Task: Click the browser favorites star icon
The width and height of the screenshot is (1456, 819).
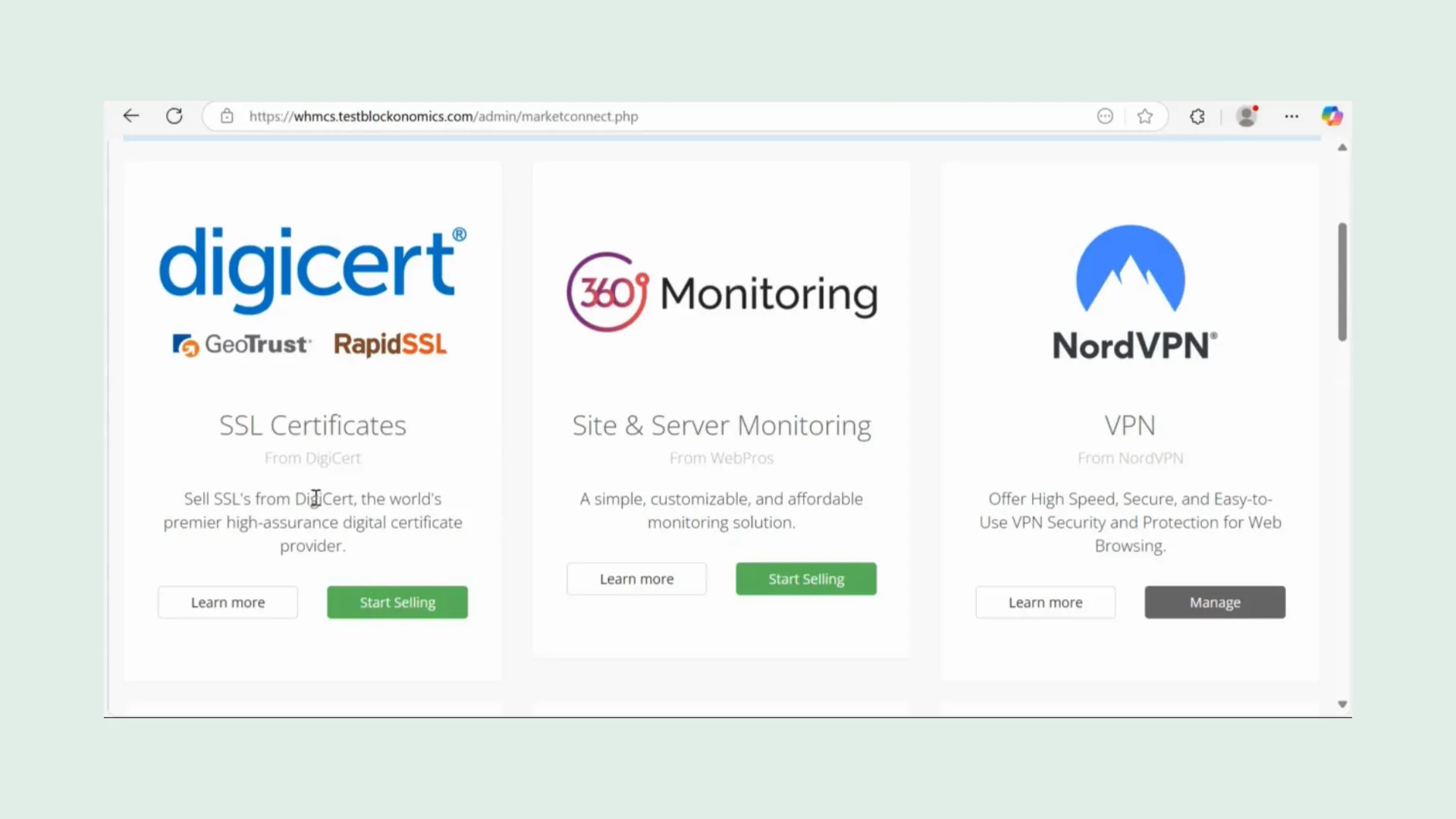Action: (1146, 116)
